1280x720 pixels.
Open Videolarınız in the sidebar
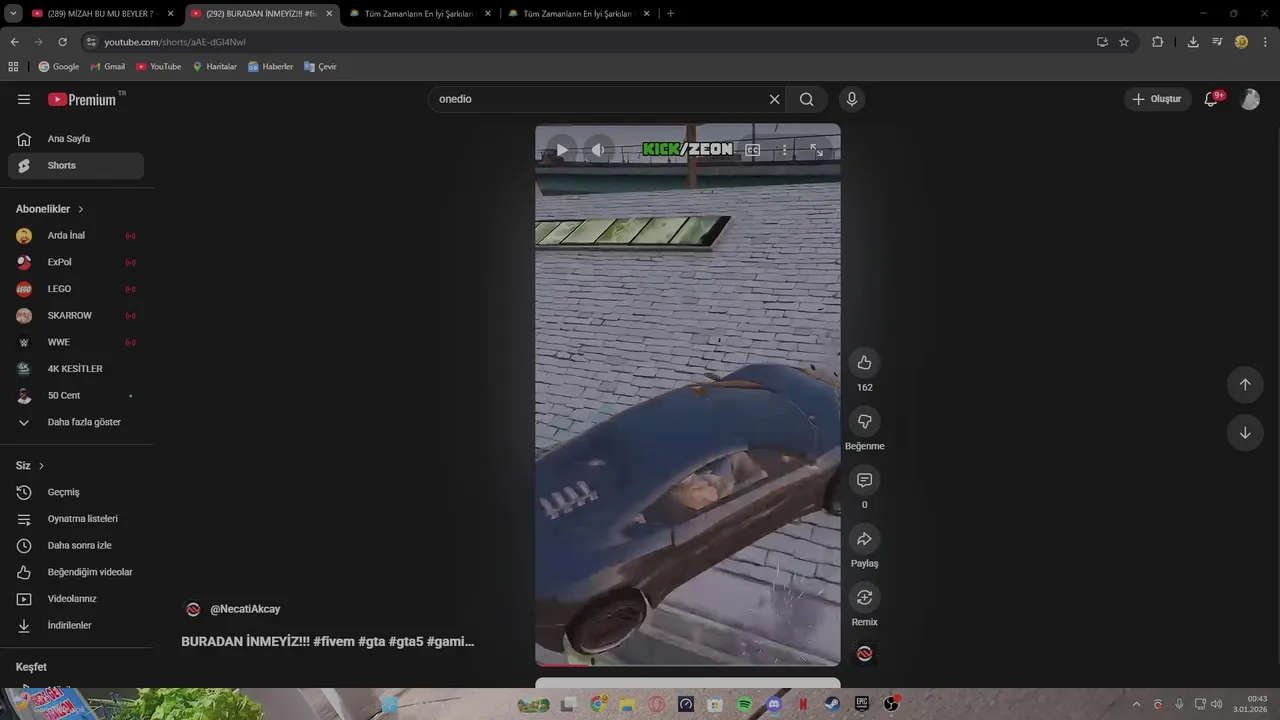[x=76, y=599]
